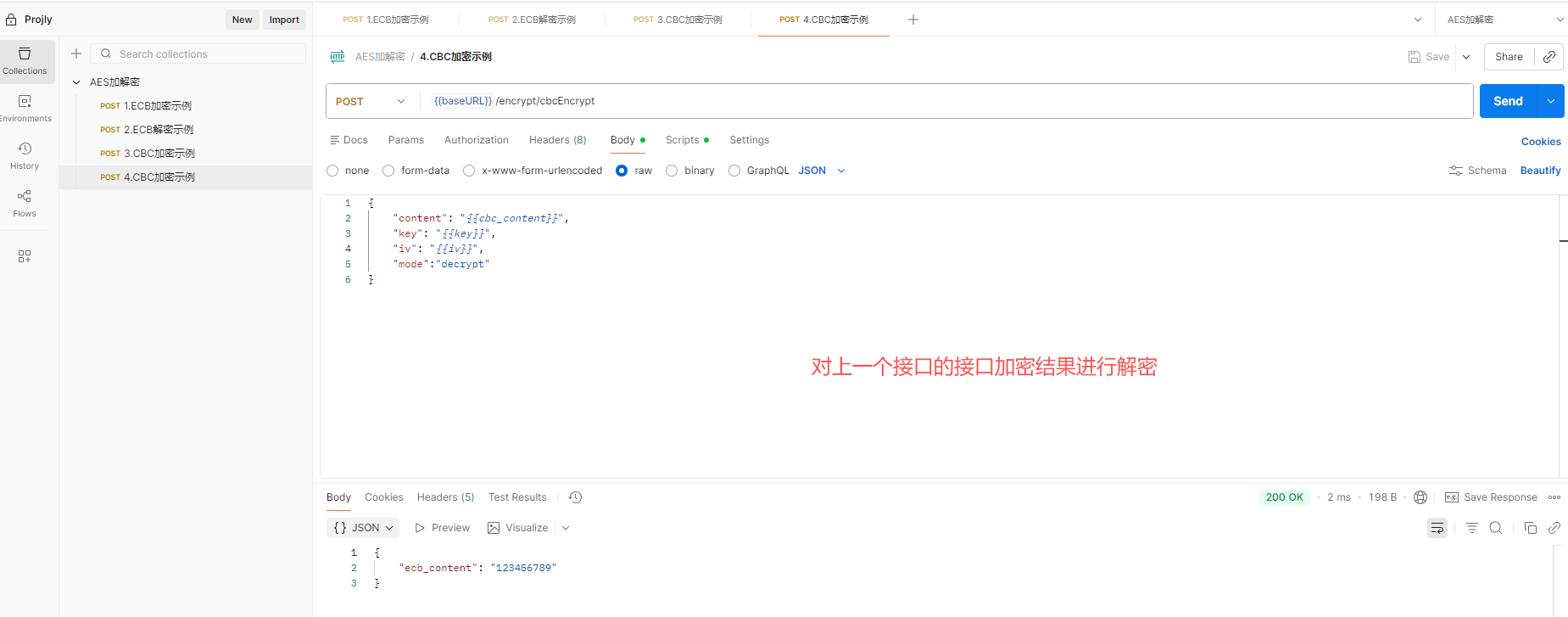Select the GraphQL radio option

[x=734, y=171]
